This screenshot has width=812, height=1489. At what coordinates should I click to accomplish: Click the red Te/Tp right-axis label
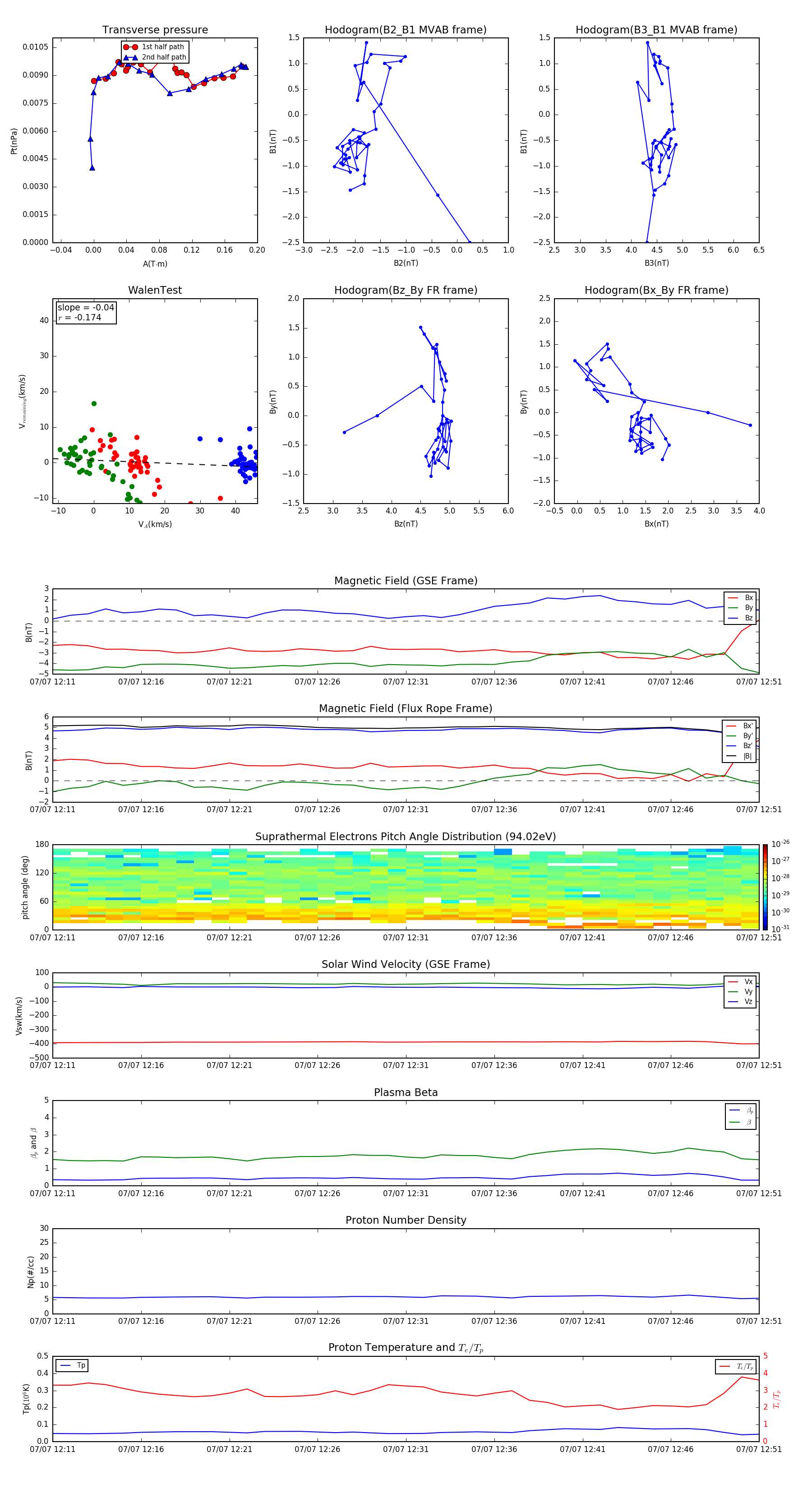(777, 1399)
